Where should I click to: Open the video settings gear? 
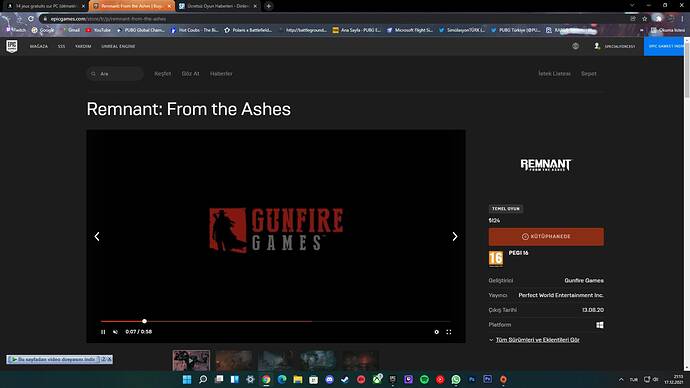click(437, 332)
